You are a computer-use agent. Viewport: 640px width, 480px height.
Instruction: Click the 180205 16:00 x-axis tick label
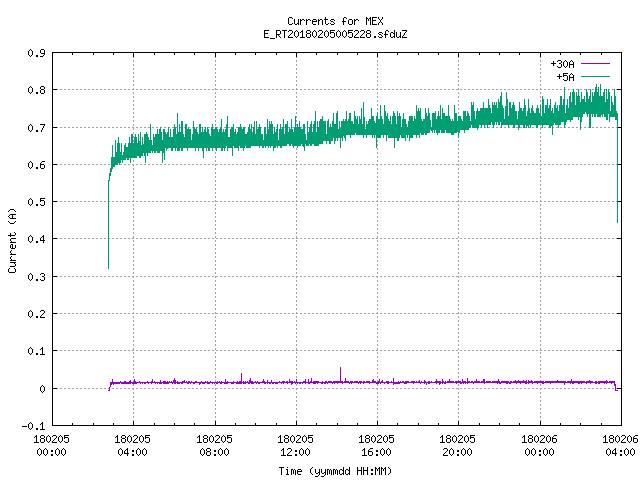click(376, 446)
